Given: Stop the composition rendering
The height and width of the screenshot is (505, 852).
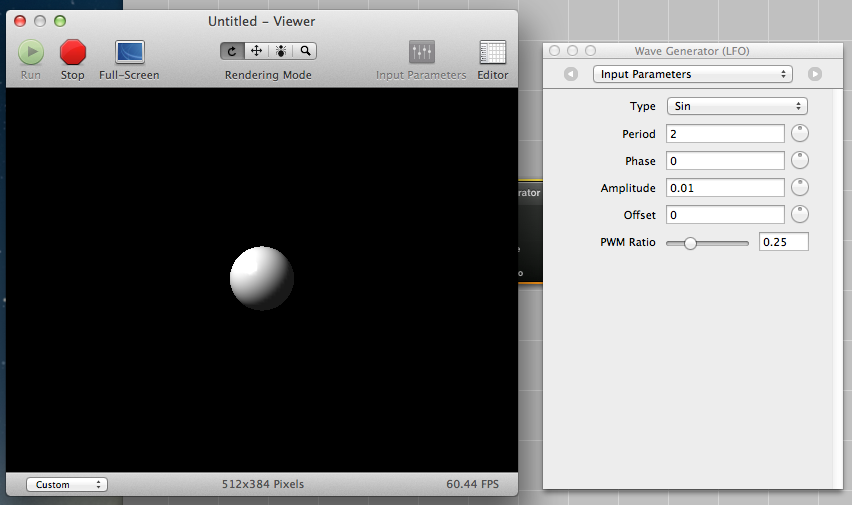Looking at the screenshot, I should 73,52.
